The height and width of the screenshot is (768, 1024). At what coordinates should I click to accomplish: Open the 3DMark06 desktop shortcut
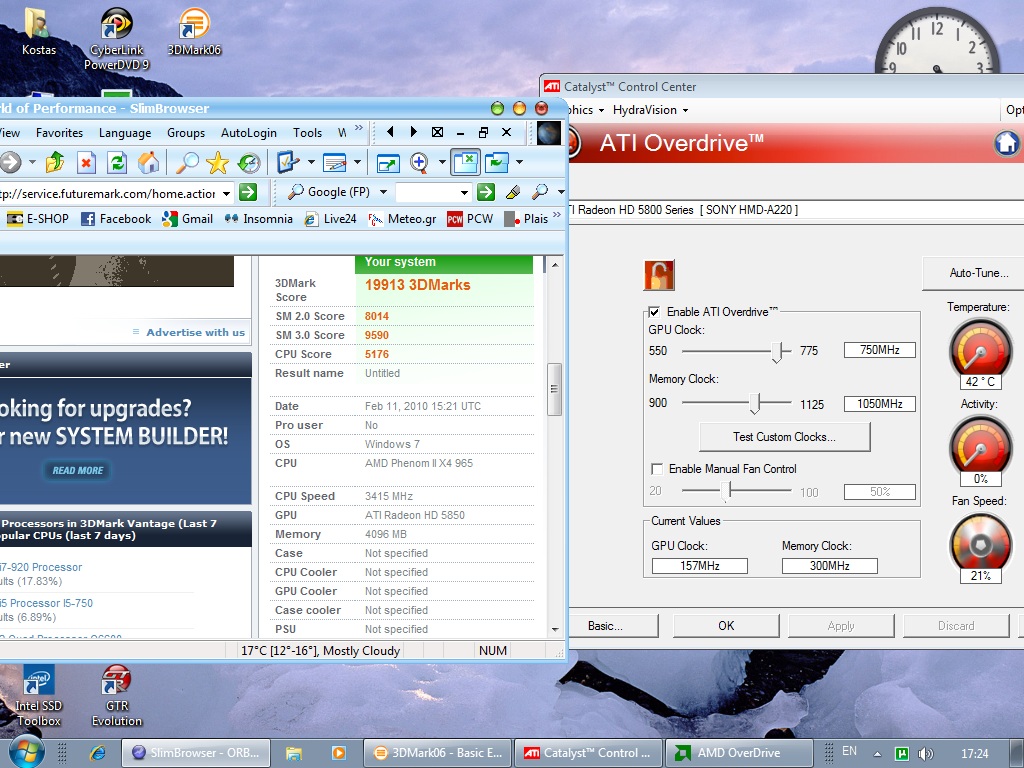click(194, 31)
